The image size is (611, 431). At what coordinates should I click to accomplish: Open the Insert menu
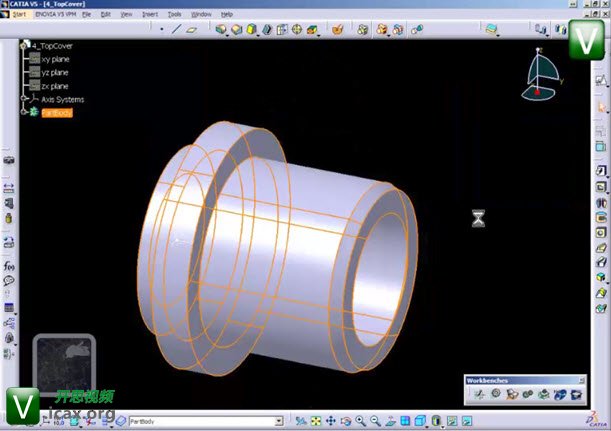click(150, 15)
